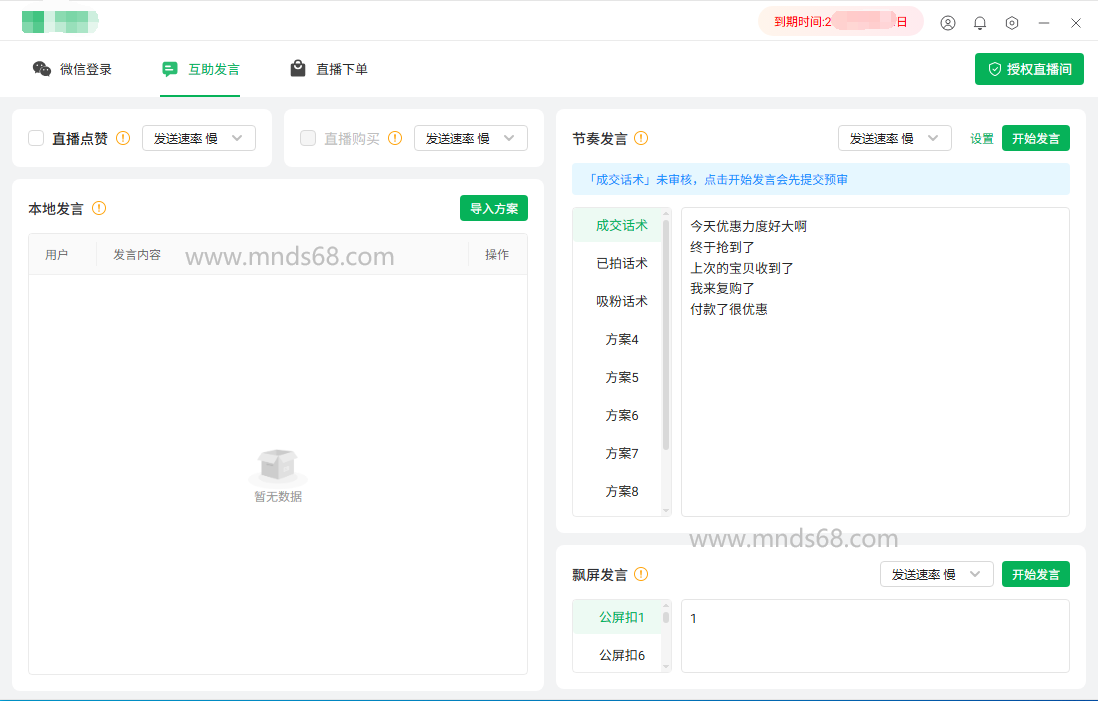Open the 设置 link in 节奏发言
Viewport: 1098px width, 701px height.
click(982, 138)
